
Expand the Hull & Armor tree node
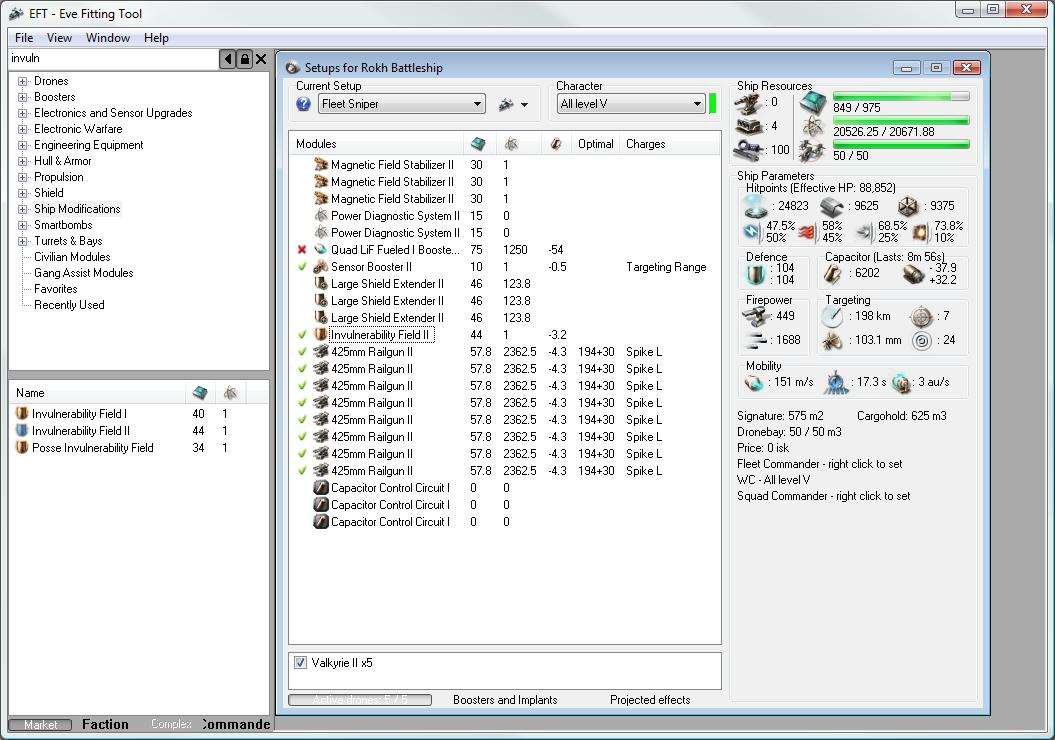pos(22,161)
